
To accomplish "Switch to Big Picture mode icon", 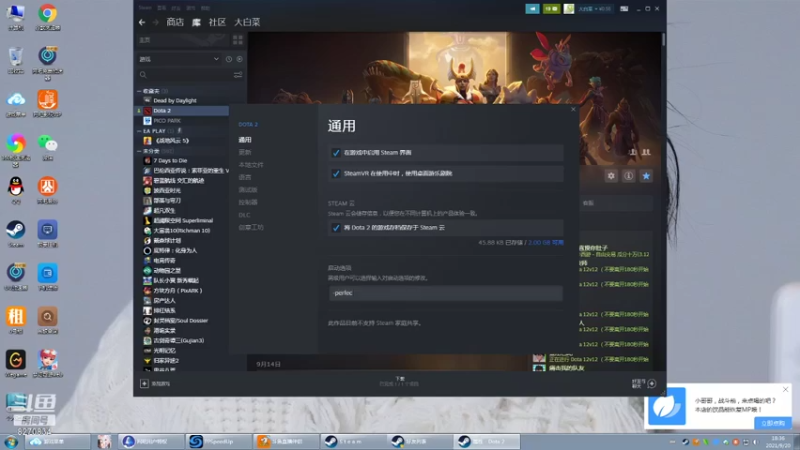I will (x=624, y=9).
